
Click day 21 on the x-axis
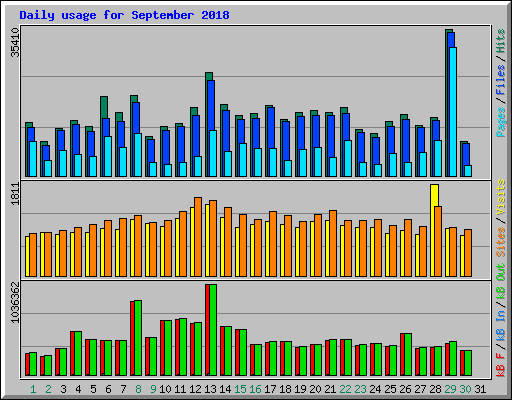click(x=330, y=389)
